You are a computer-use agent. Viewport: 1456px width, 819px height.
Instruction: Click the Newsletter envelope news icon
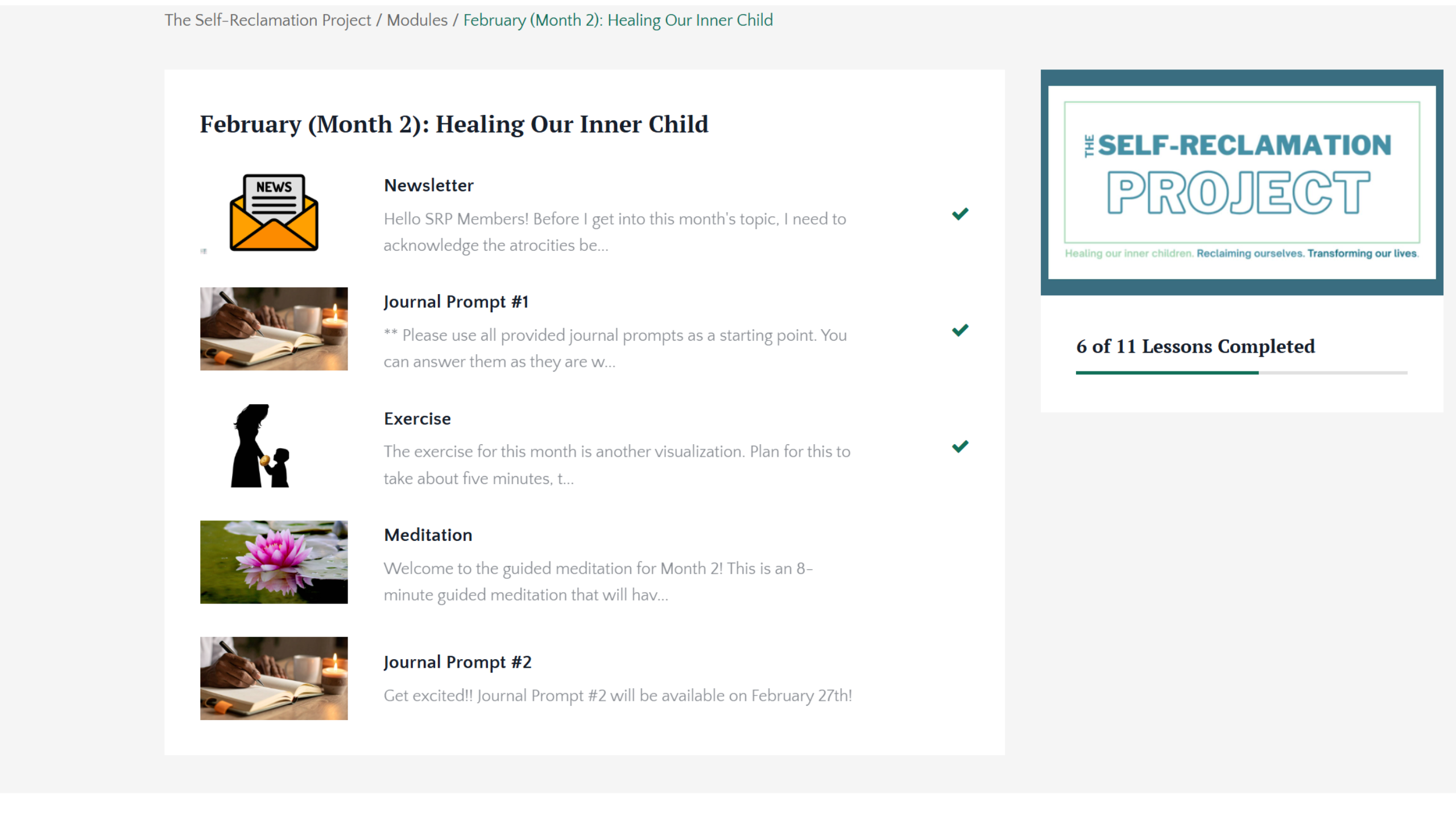(x=274, y=213)
